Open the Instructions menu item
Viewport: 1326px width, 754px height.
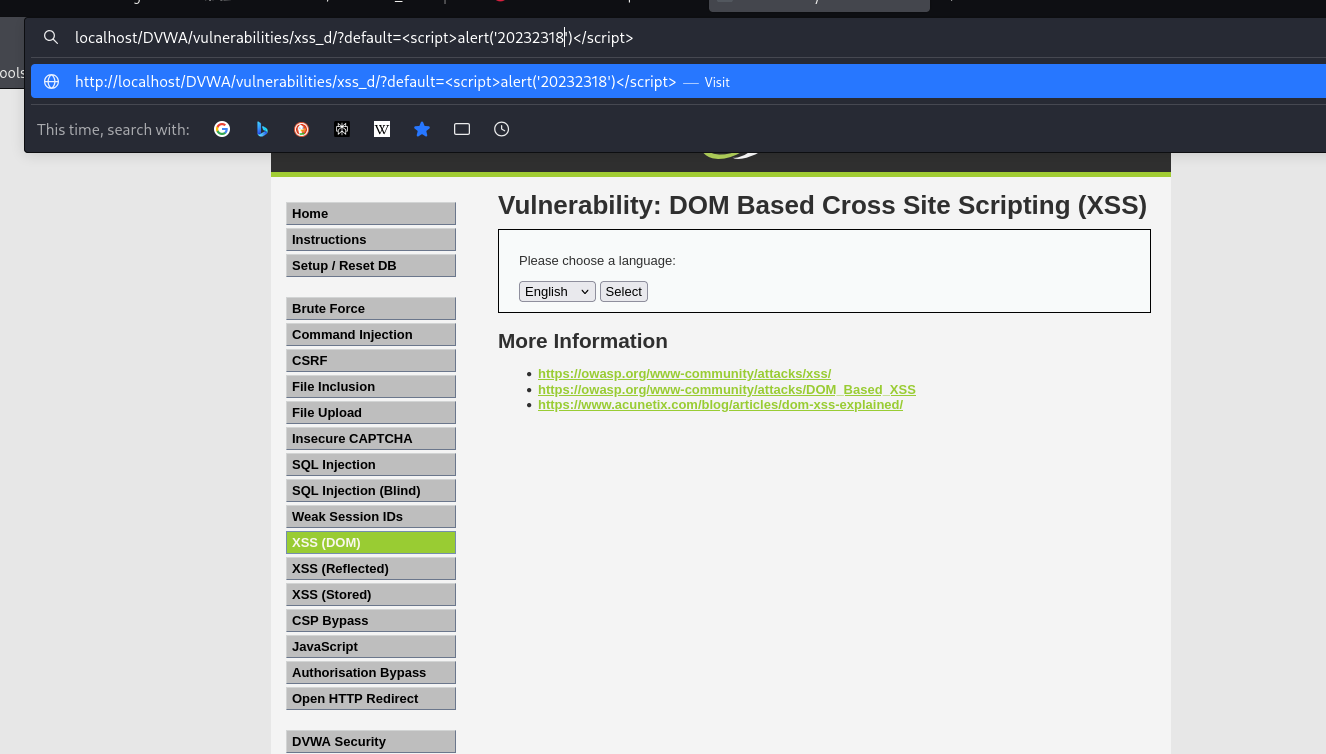point(371,240)
